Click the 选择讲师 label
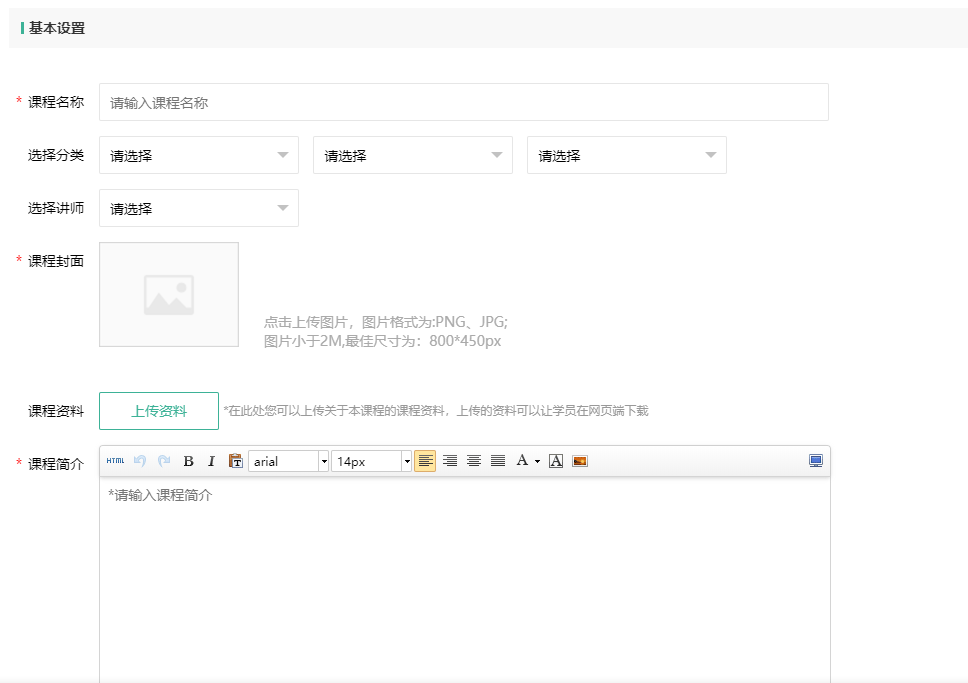The width and height of the screenshot is (968, 683). [x=56, y=208]
